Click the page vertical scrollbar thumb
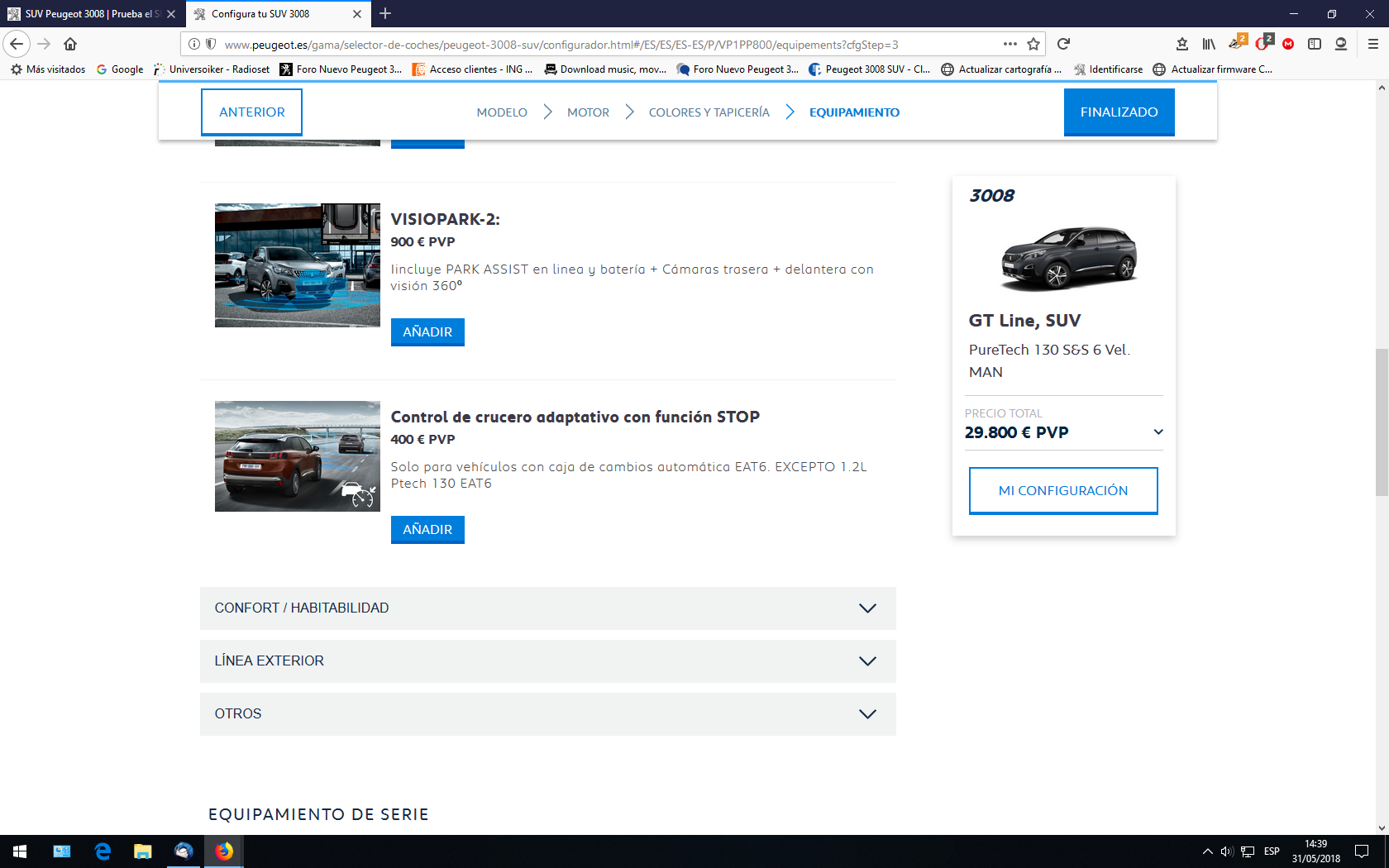Screen dimensions: 1389x868 (x=1382, y=422)
